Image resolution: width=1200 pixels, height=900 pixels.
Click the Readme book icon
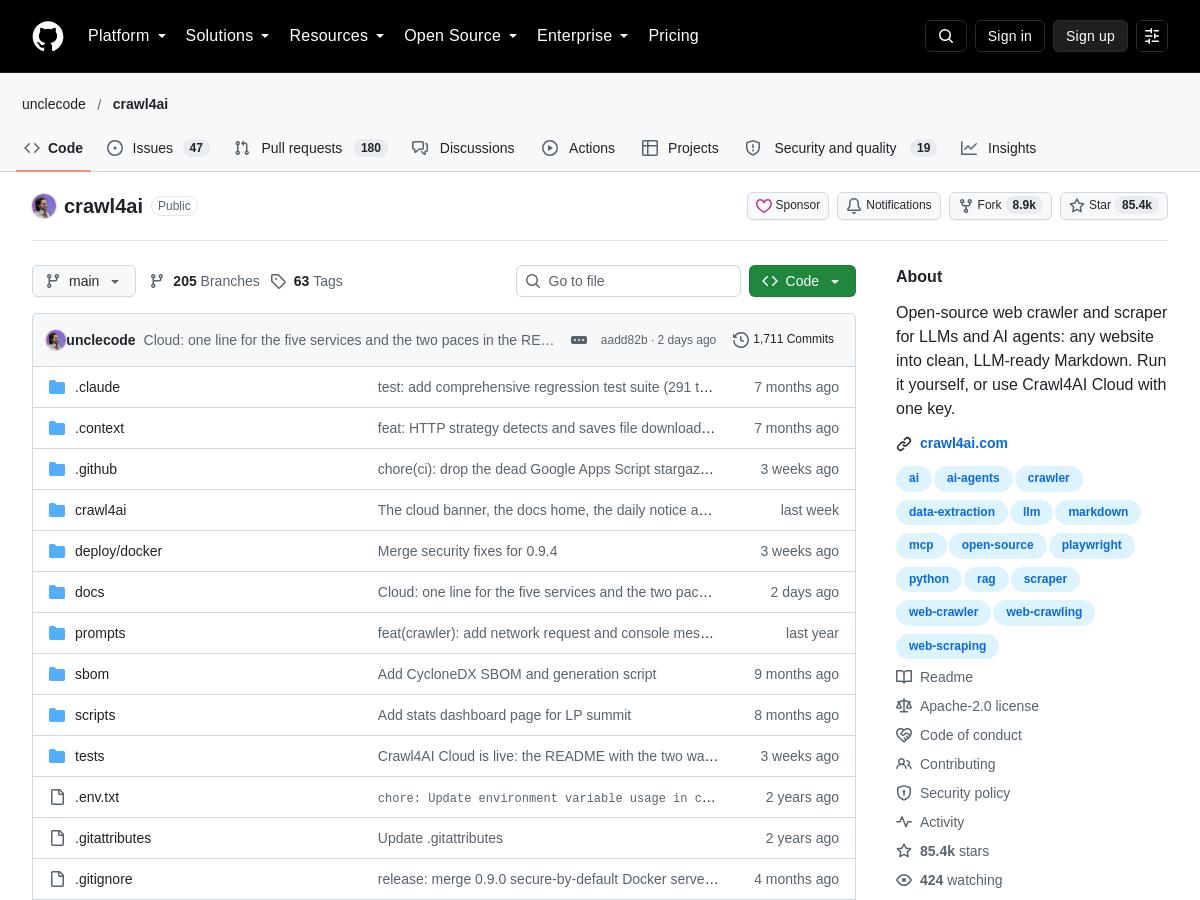904,677
